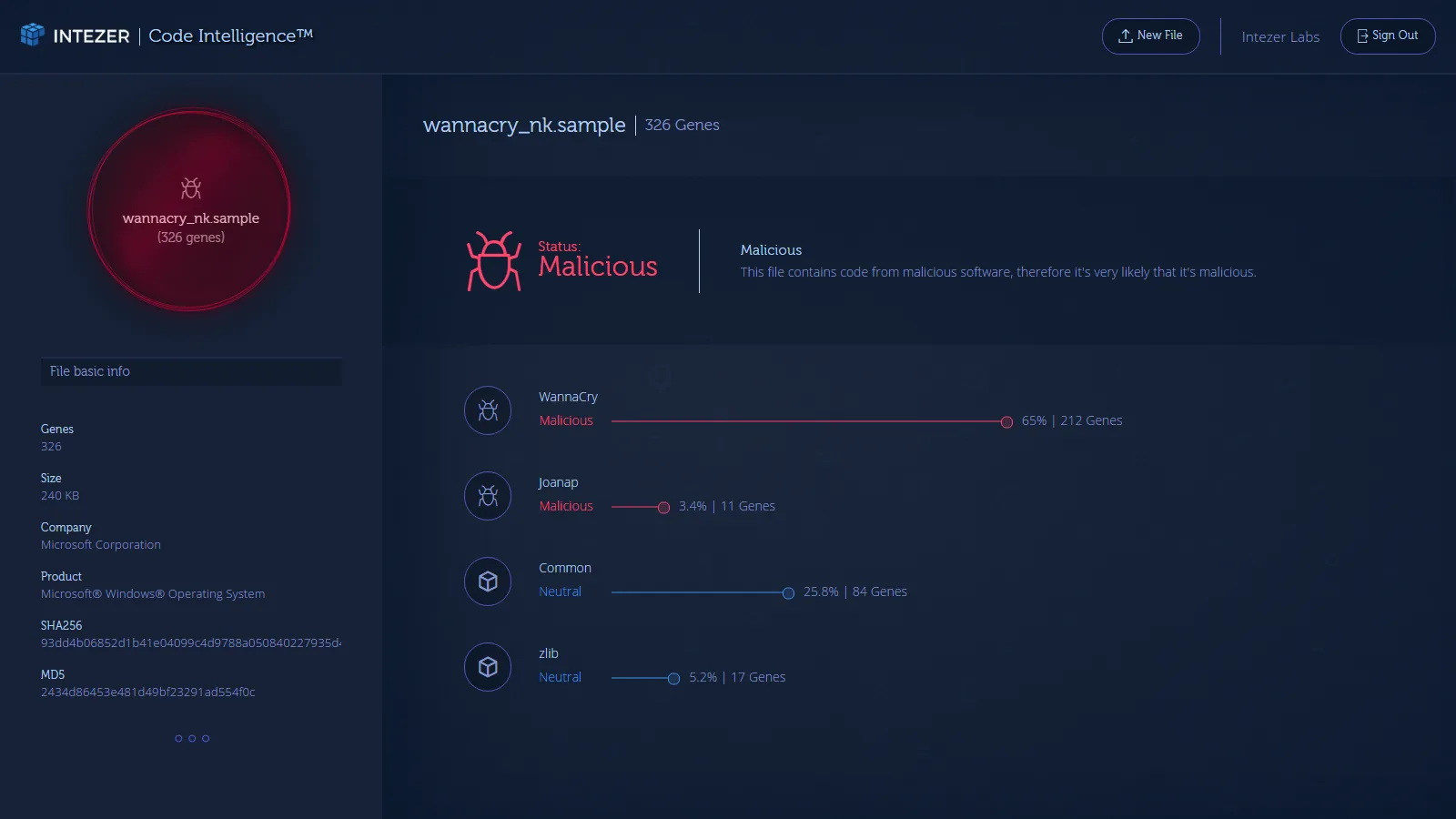
Task: Click the '326 Genes' heading count
Action: 682,125
